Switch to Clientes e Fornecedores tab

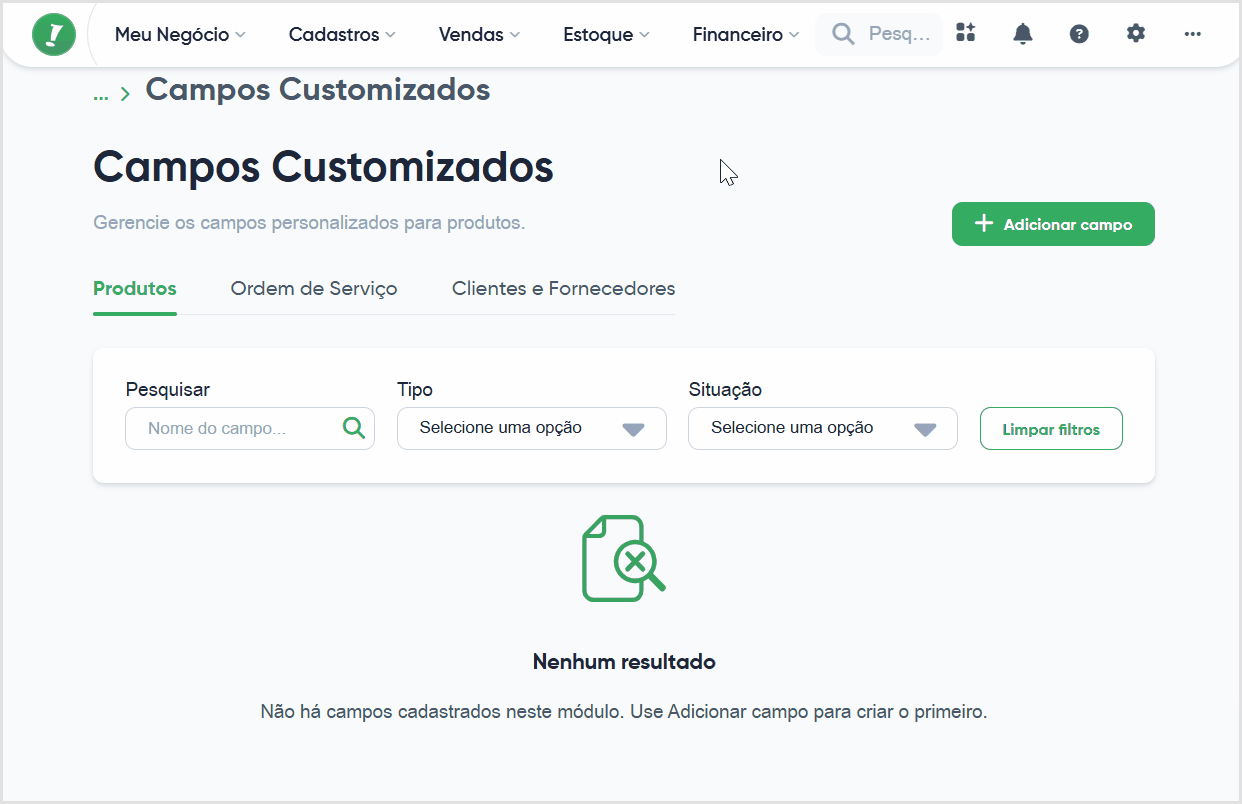pos(563,289)
